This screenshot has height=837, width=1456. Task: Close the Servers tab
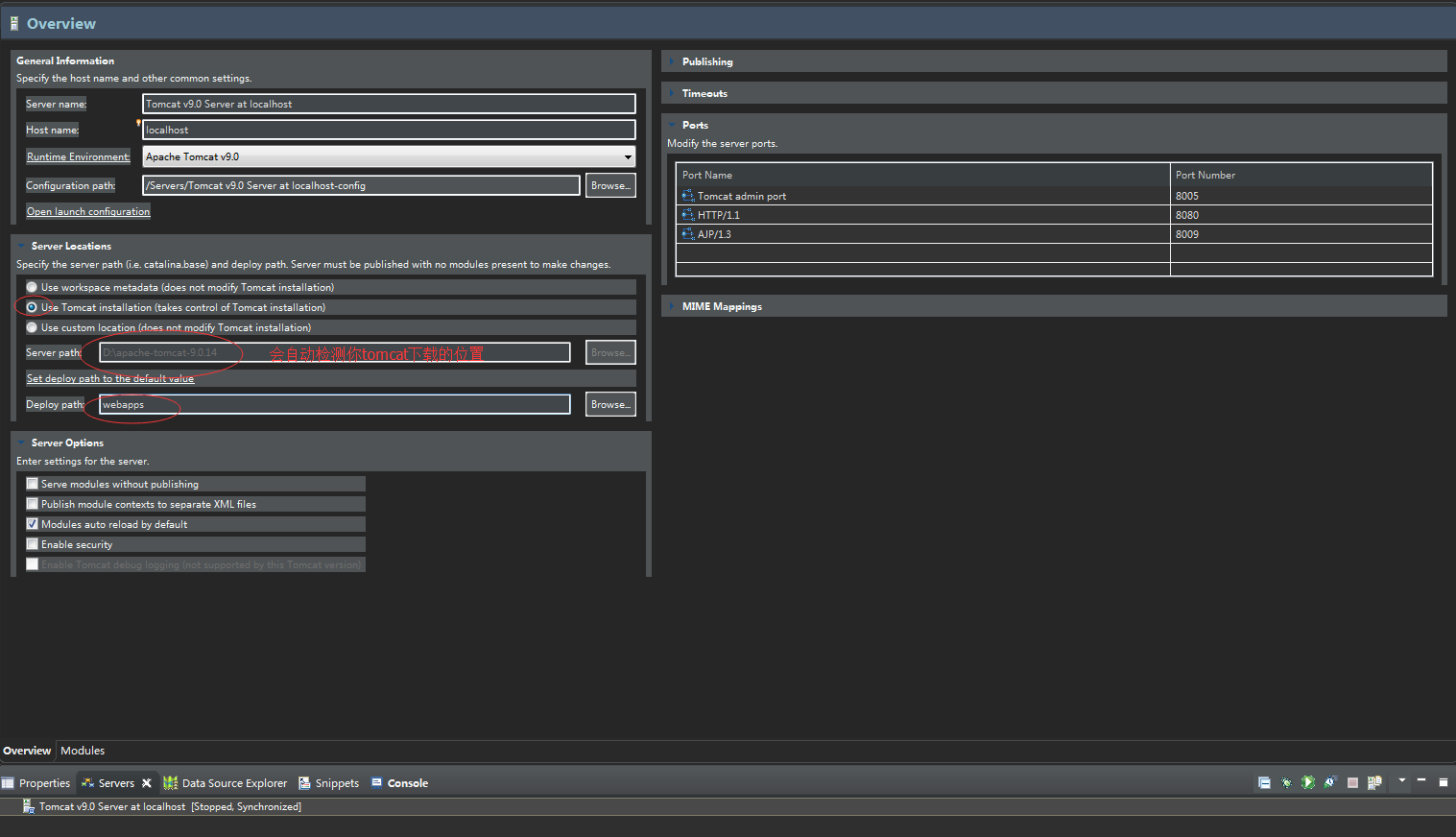tap(147, 783)
